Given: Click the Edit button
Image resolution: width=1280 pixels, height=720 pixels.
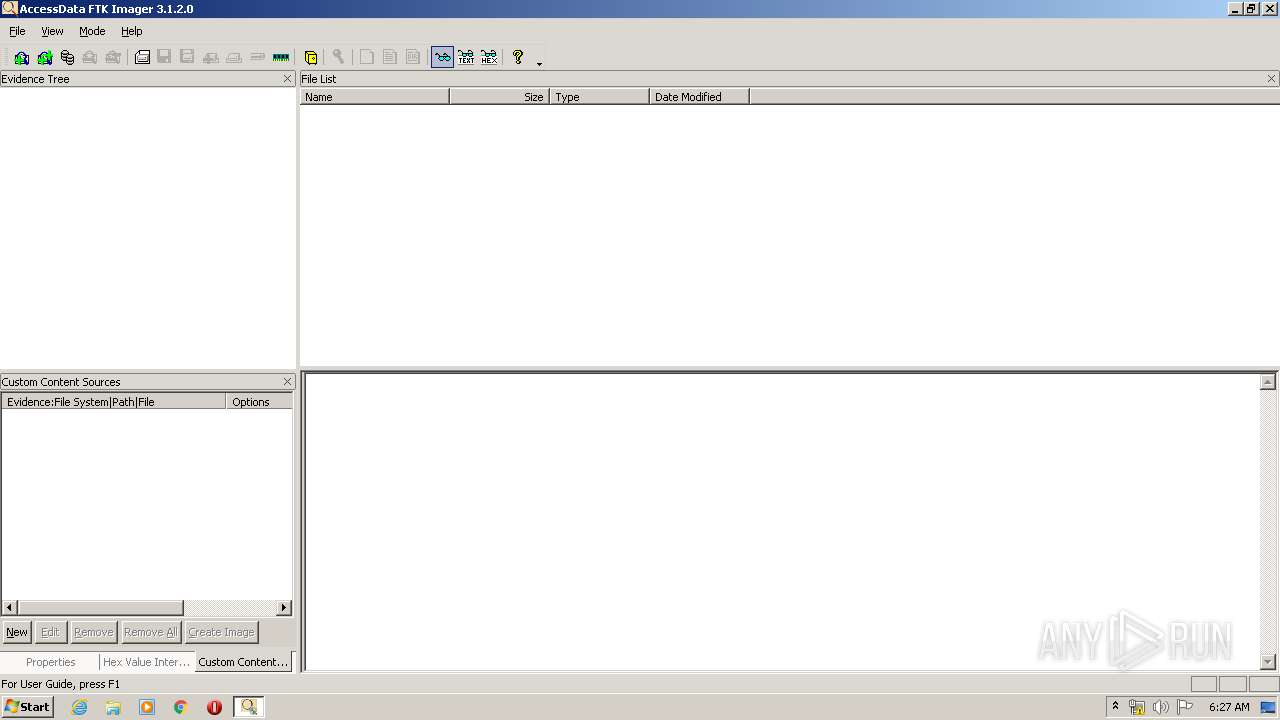Looking at the screenshot, I should (50, 632).
